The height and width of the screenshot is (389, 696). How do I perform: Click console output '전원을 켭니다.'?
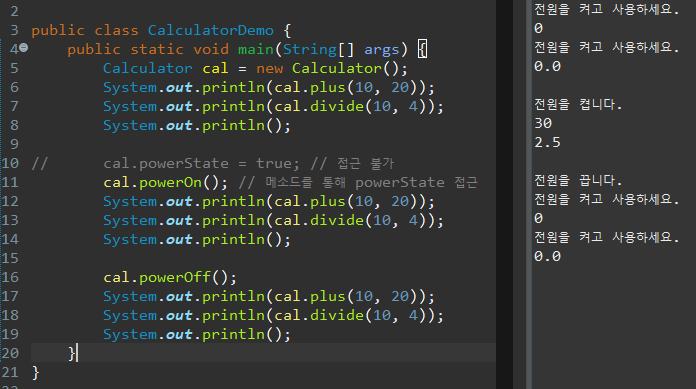578,104
